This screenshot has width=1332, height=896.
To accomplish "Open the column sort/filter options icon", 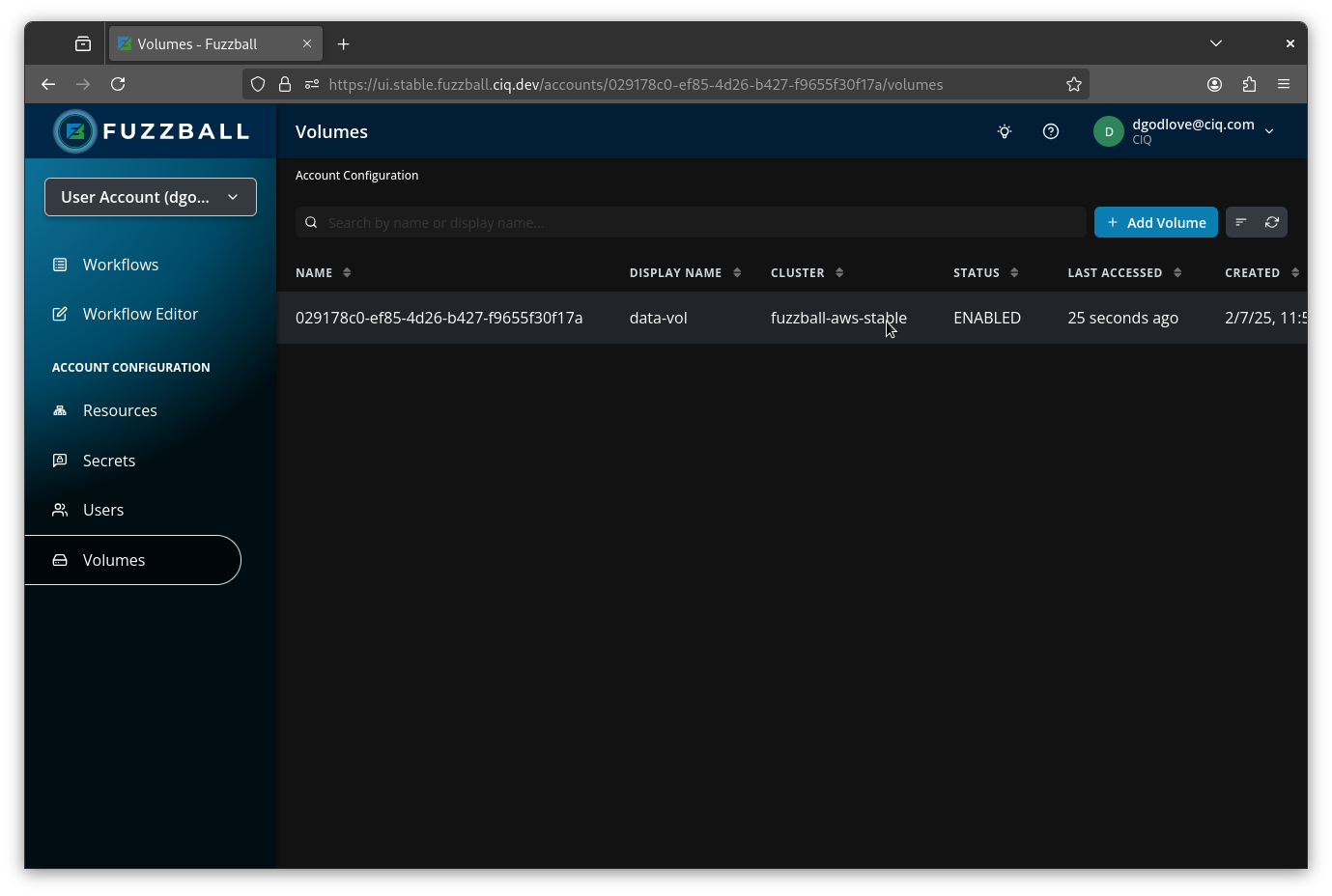I will [x=1241, y=222].
